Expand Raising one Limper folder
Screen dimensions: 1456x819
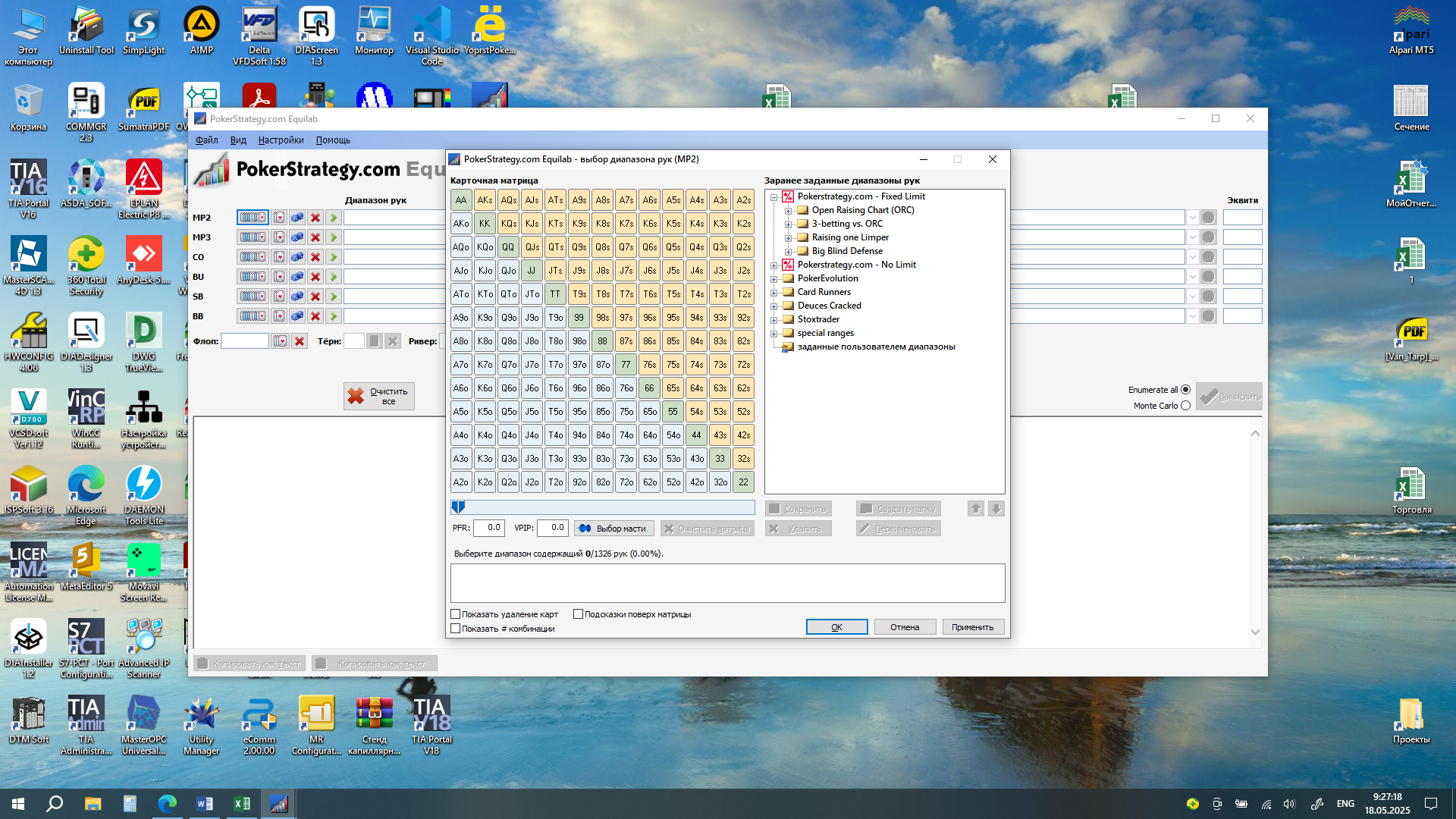click(789, 238)
